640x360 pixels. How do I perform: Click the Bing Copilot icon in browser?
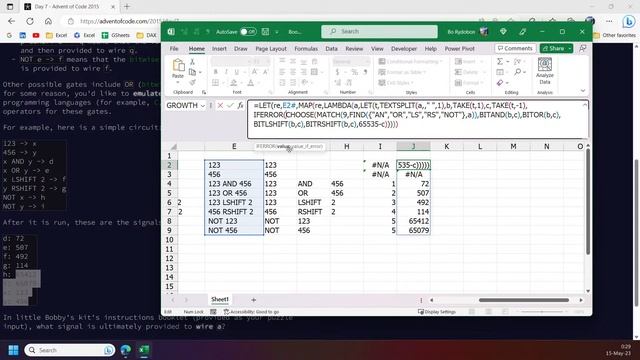pyautogui.click(x=629, y=21)
